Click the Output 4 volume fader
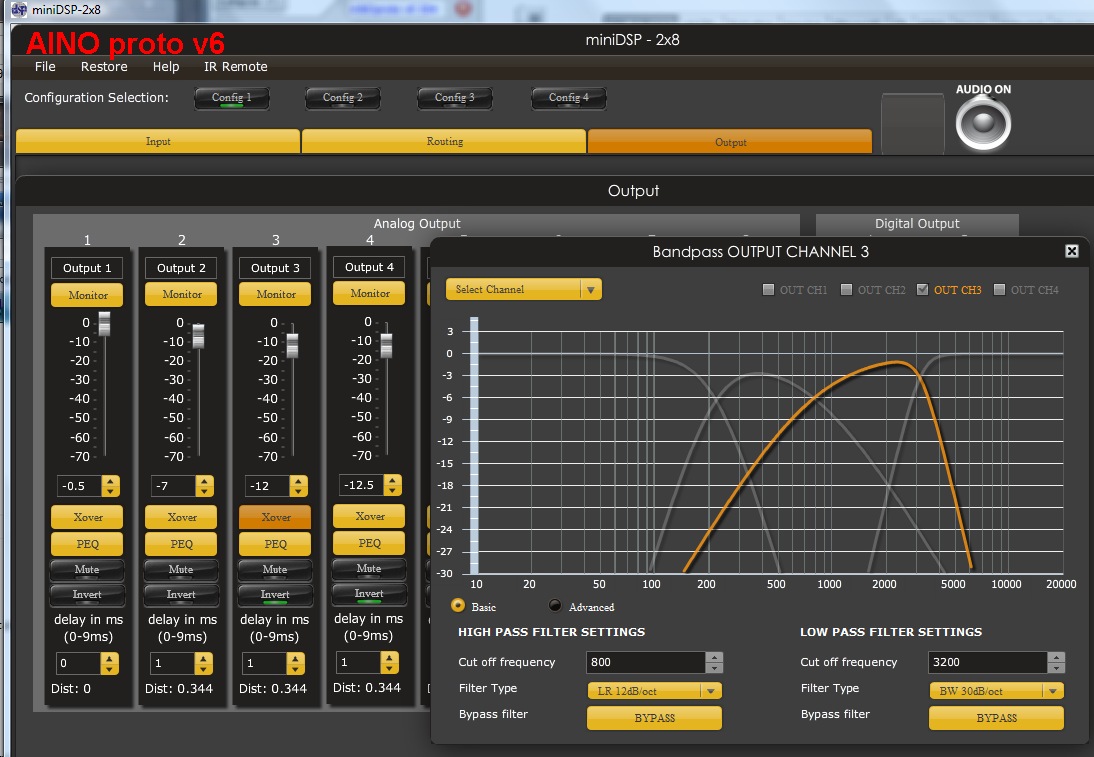This screenshot has width=1094, height=757. [x=387, y=345]
